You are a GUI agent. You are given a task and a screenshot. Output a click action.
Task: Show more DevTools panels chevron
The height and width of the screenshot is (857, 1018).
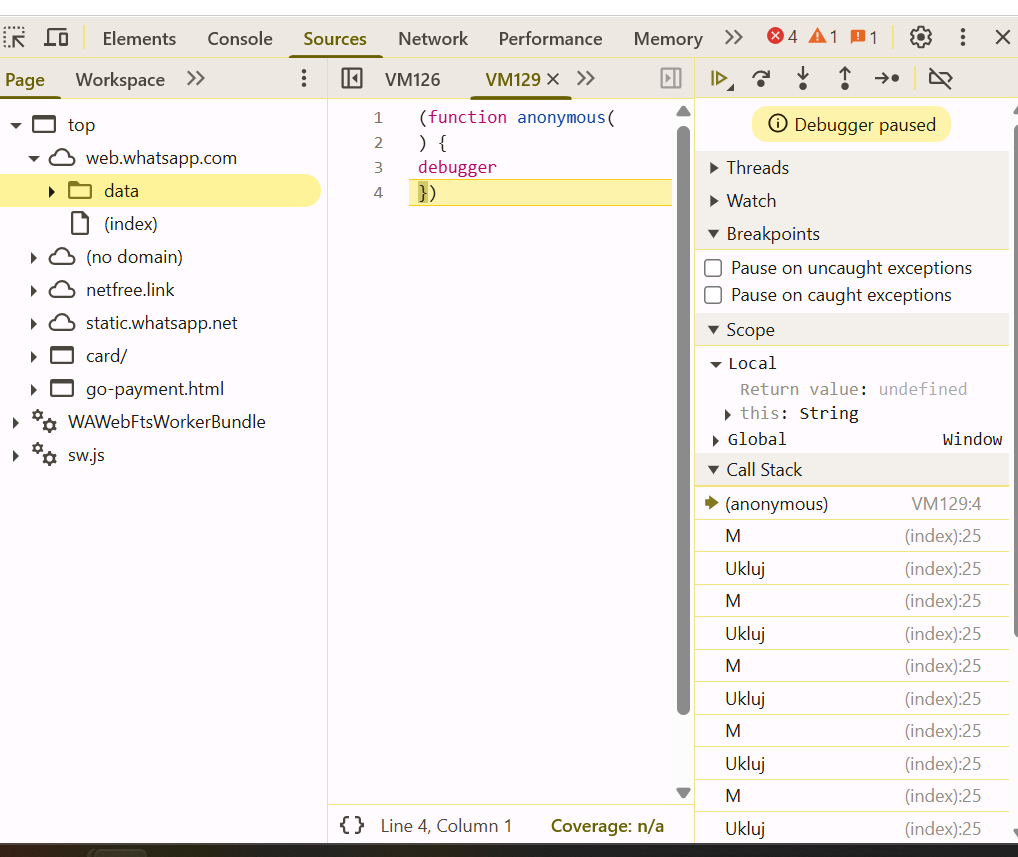tap(734, 38)
